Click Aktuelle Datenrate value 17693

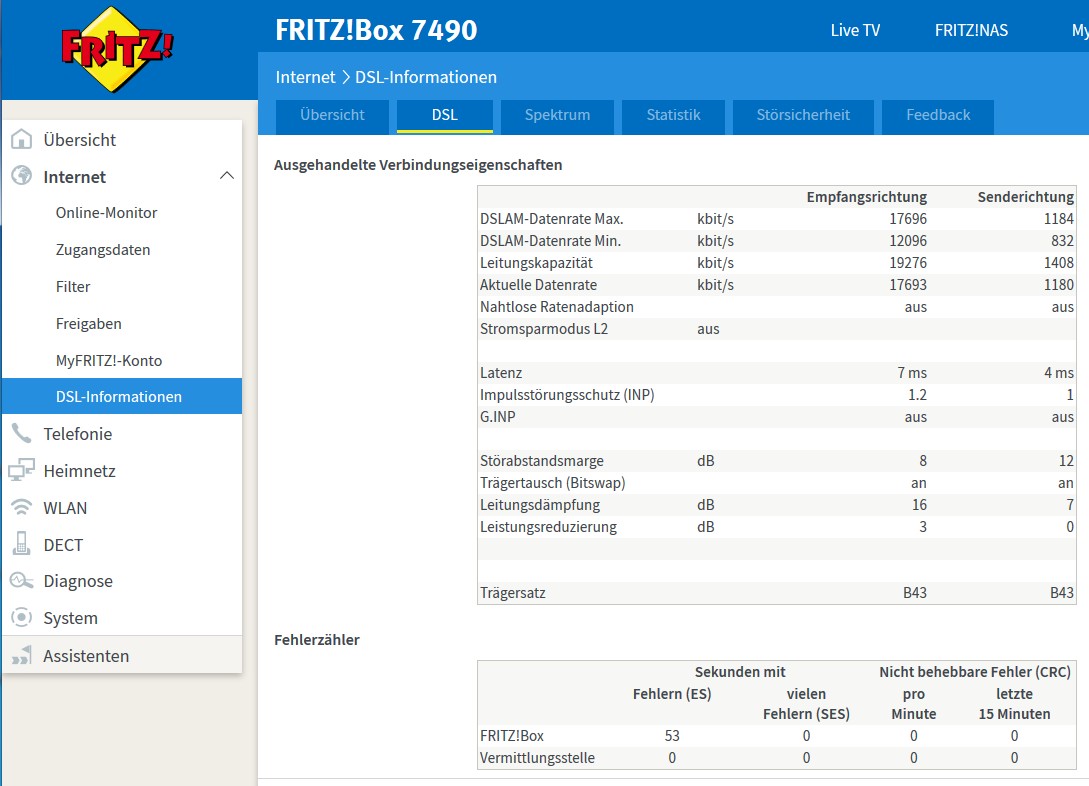click(908, 285)
